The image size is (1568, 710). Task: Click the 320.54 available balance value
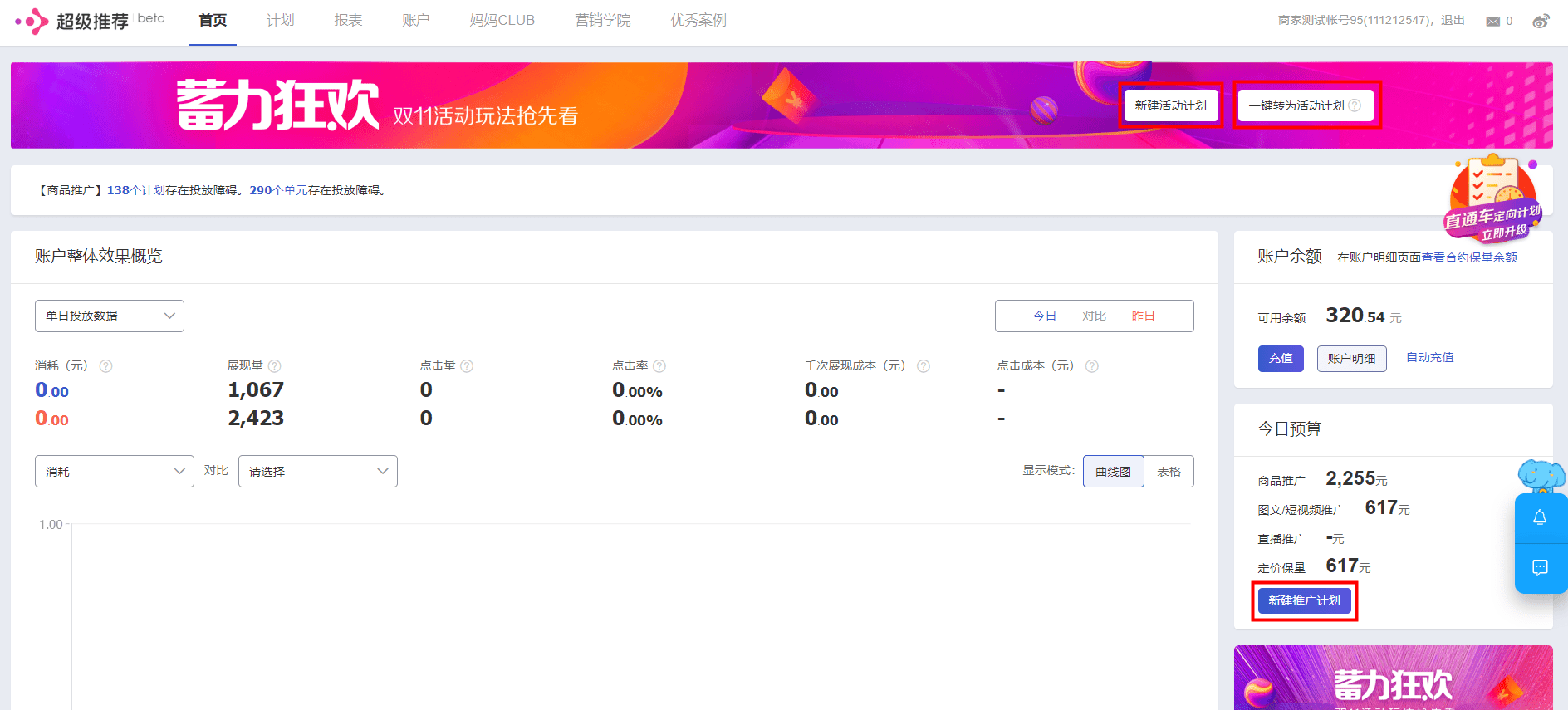click(x=1355, y=316)
